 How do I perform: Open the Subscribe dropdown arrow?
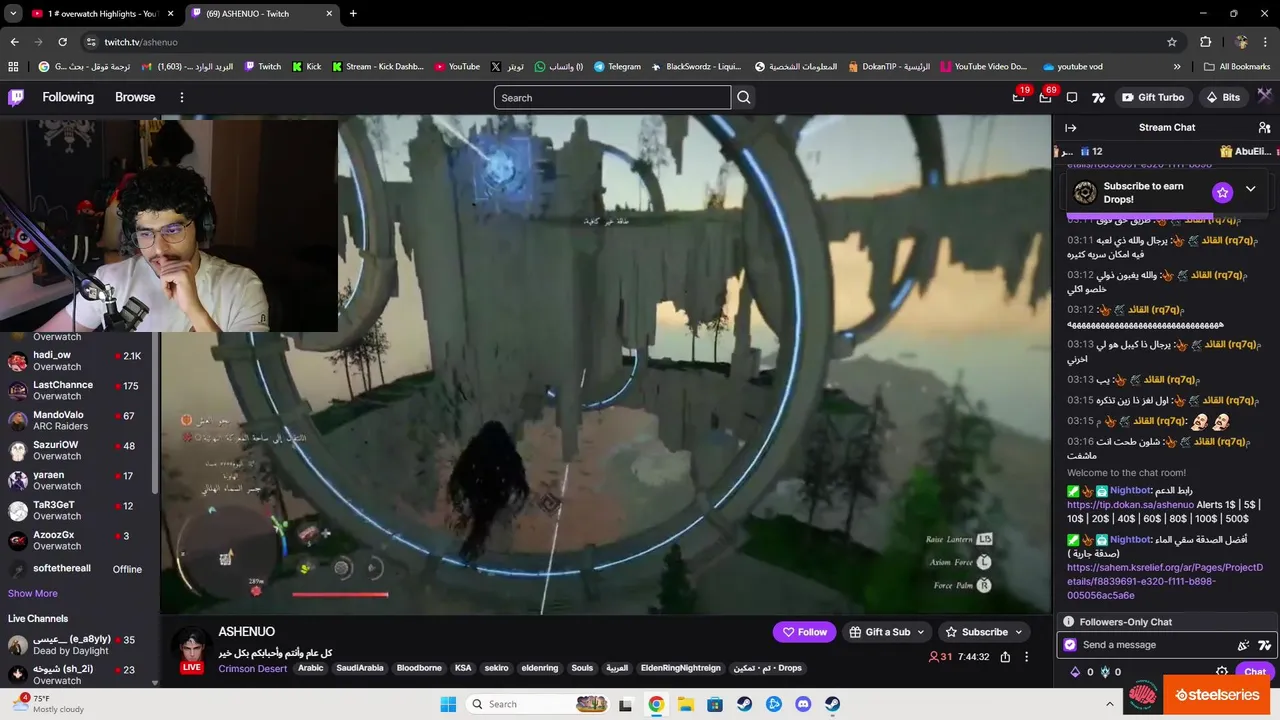coord(1018,632)
